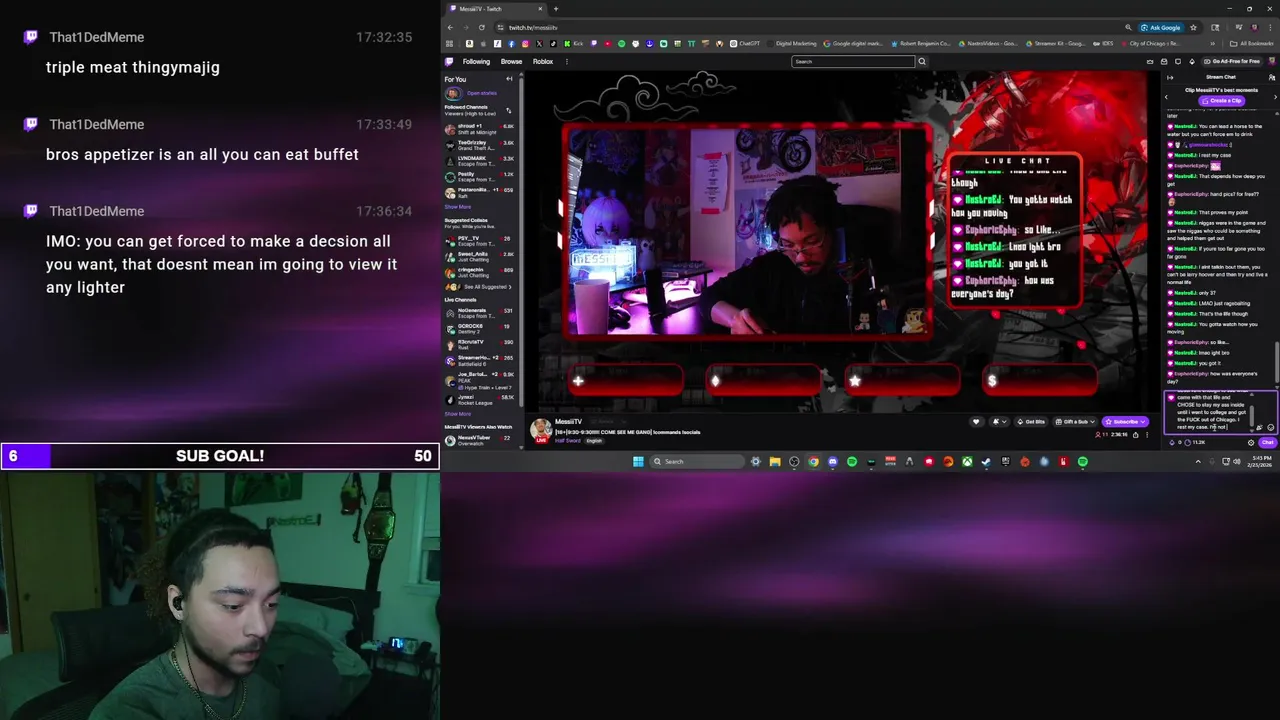Send message with the Chat button

pos(1267,442)
